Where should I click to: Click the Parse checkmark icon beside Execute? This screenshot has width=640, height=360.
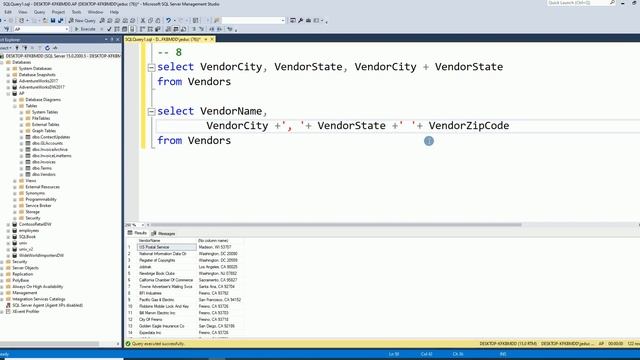pyautogui.click(x=109, y=29)
